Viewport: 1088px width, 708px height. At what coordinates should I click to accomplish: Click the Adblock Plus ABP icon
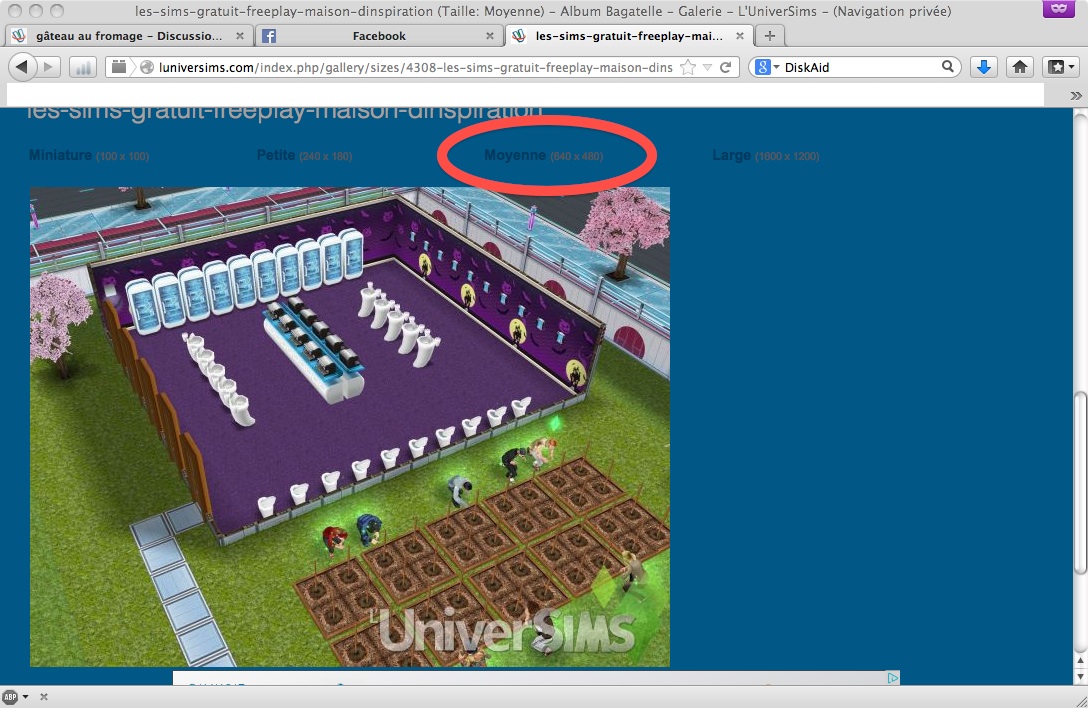pyautogui.click(x=10, y=696)
